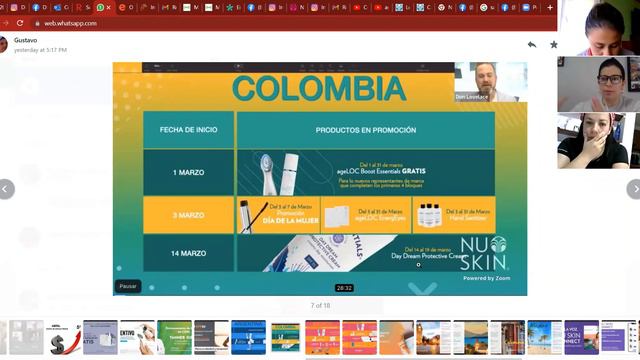
Task: Click the 28:32 timer on the video
Action: [x=344, y=288]
